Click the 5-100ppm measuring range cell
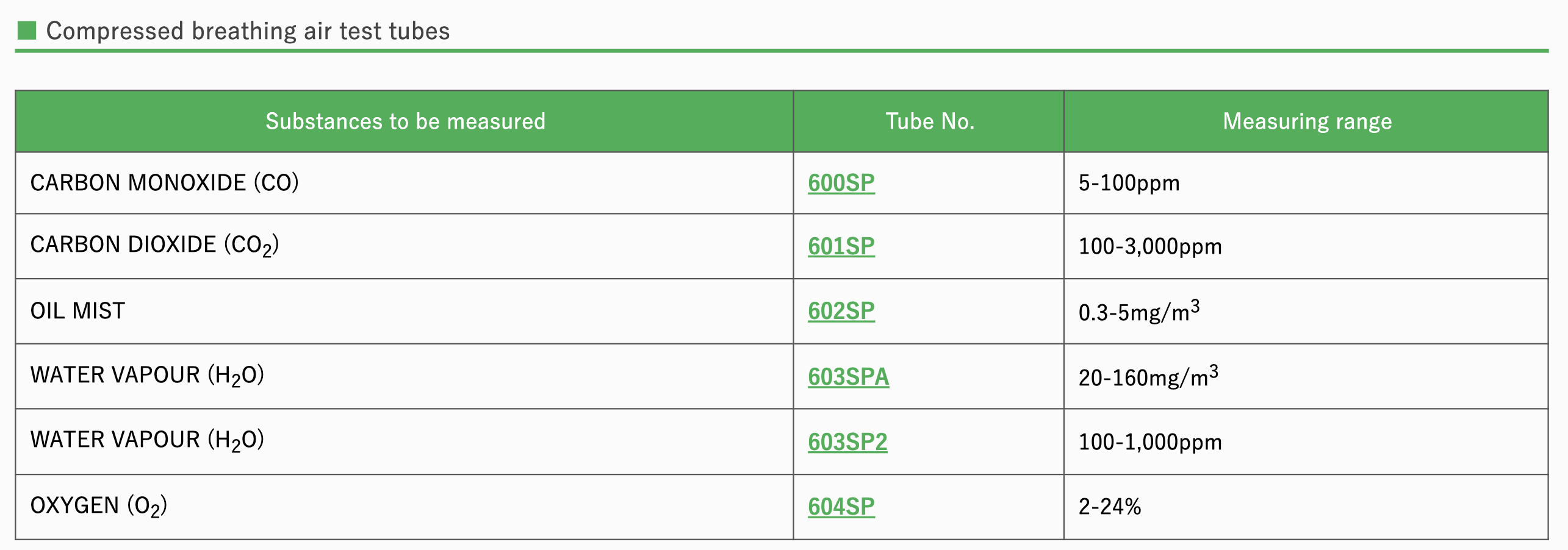 pos(1129,183)
